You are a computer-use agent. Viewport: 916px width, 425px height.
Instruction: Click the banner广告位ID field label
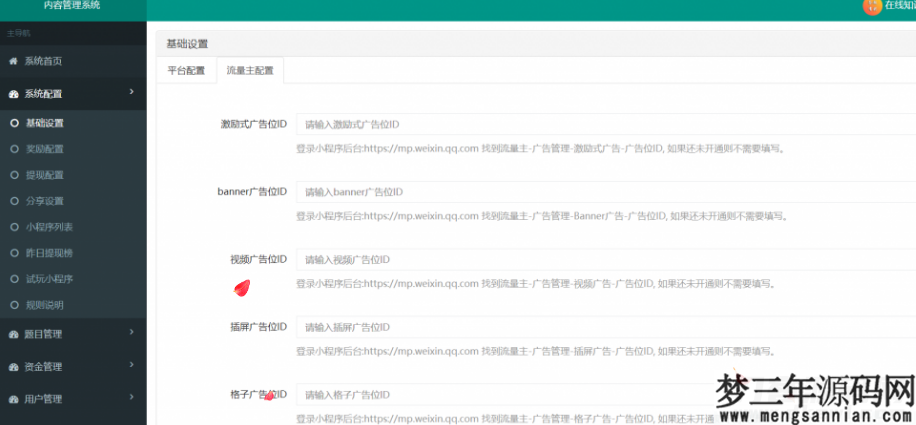point(252,192)
